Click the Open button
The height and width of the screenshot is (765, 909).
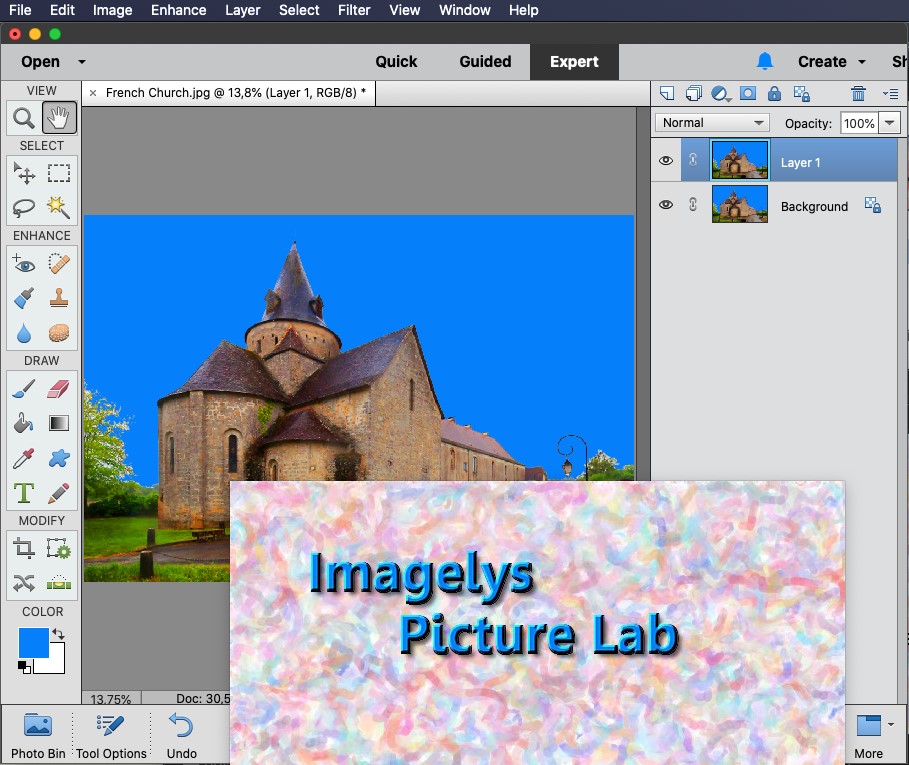click(41, 61)
